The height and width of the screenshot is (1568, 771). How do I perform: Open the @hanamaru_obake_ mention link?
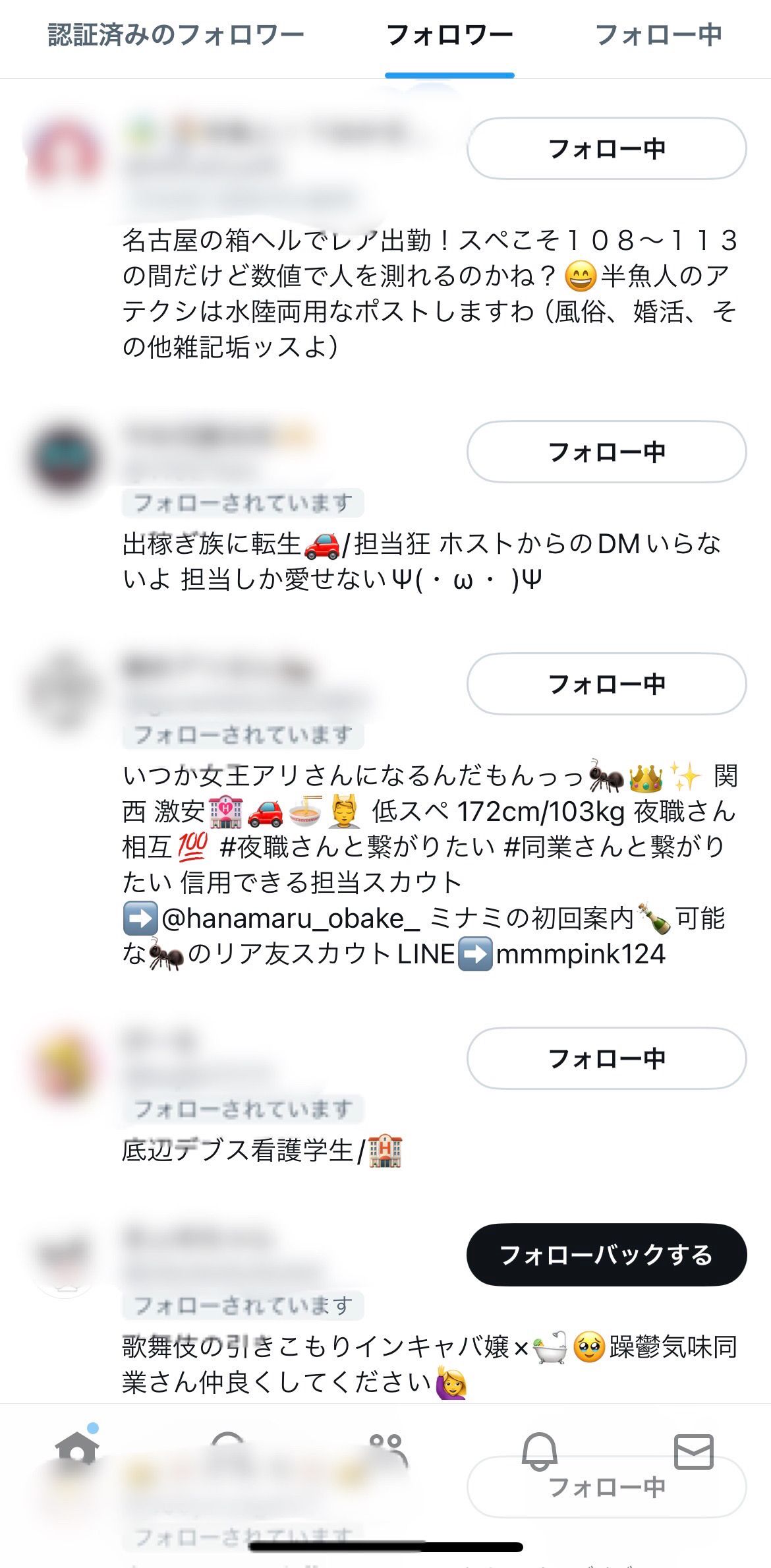[291, 919]
